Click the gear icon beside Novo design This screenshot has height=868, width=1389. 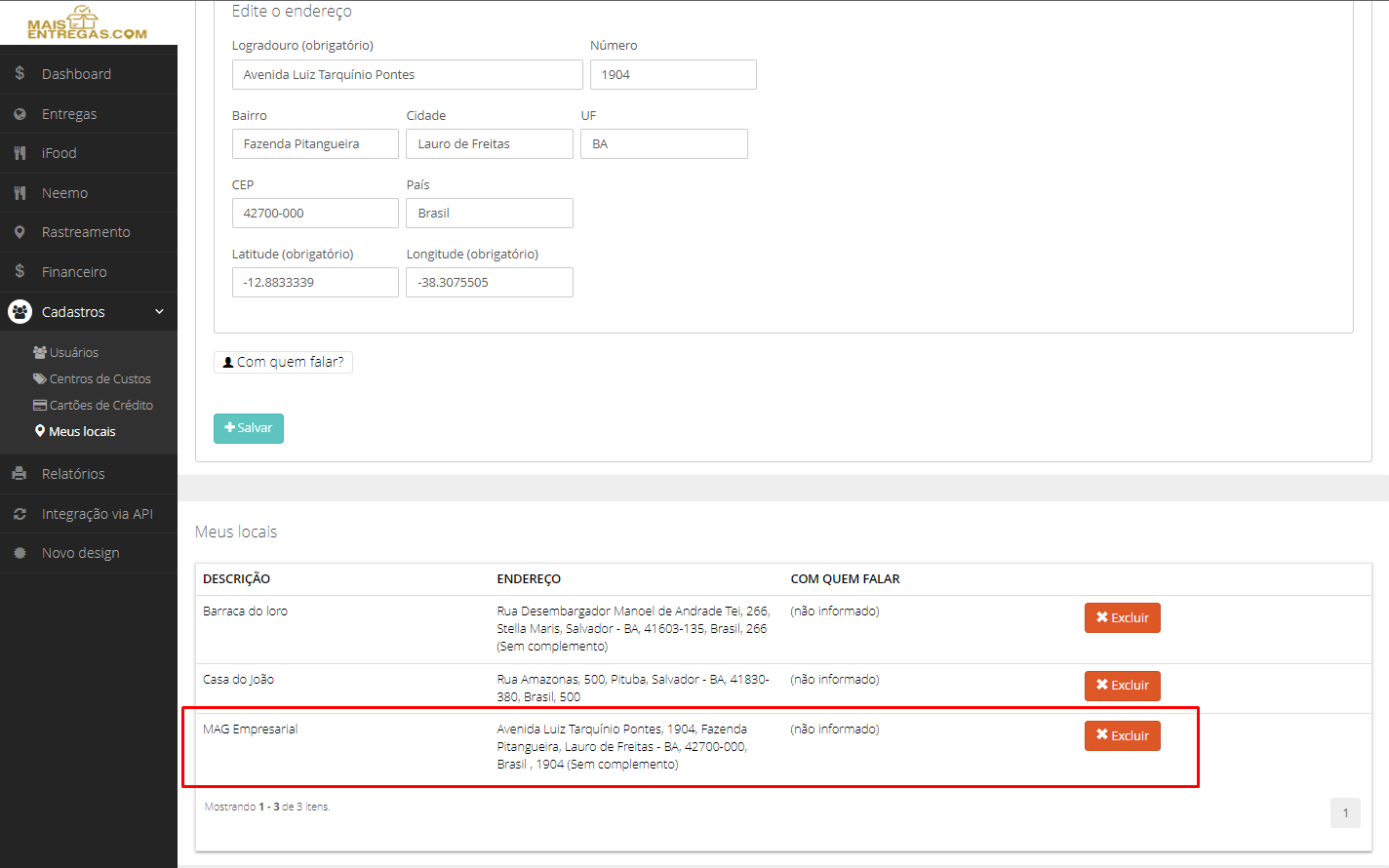pos(20,553)
